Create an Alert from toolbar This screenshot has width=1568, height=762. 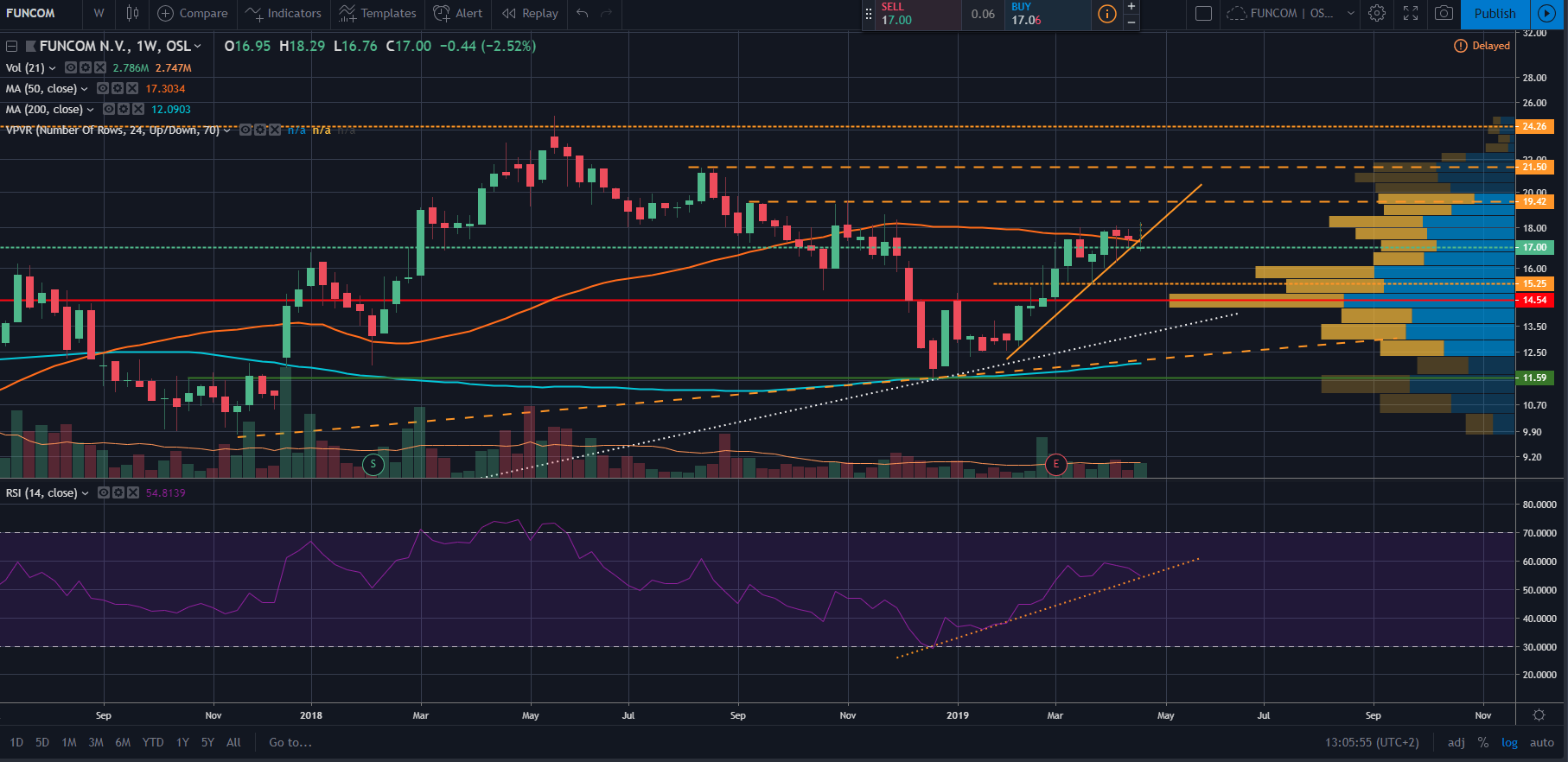458,13
